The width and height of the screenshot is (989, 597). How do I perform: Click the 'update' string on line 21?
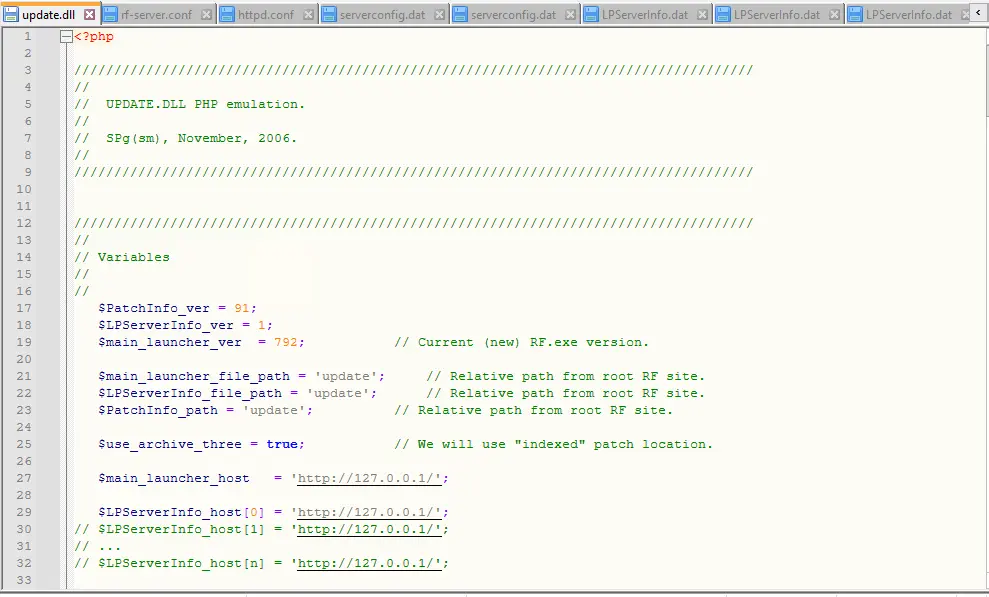(x=346, y=376)
